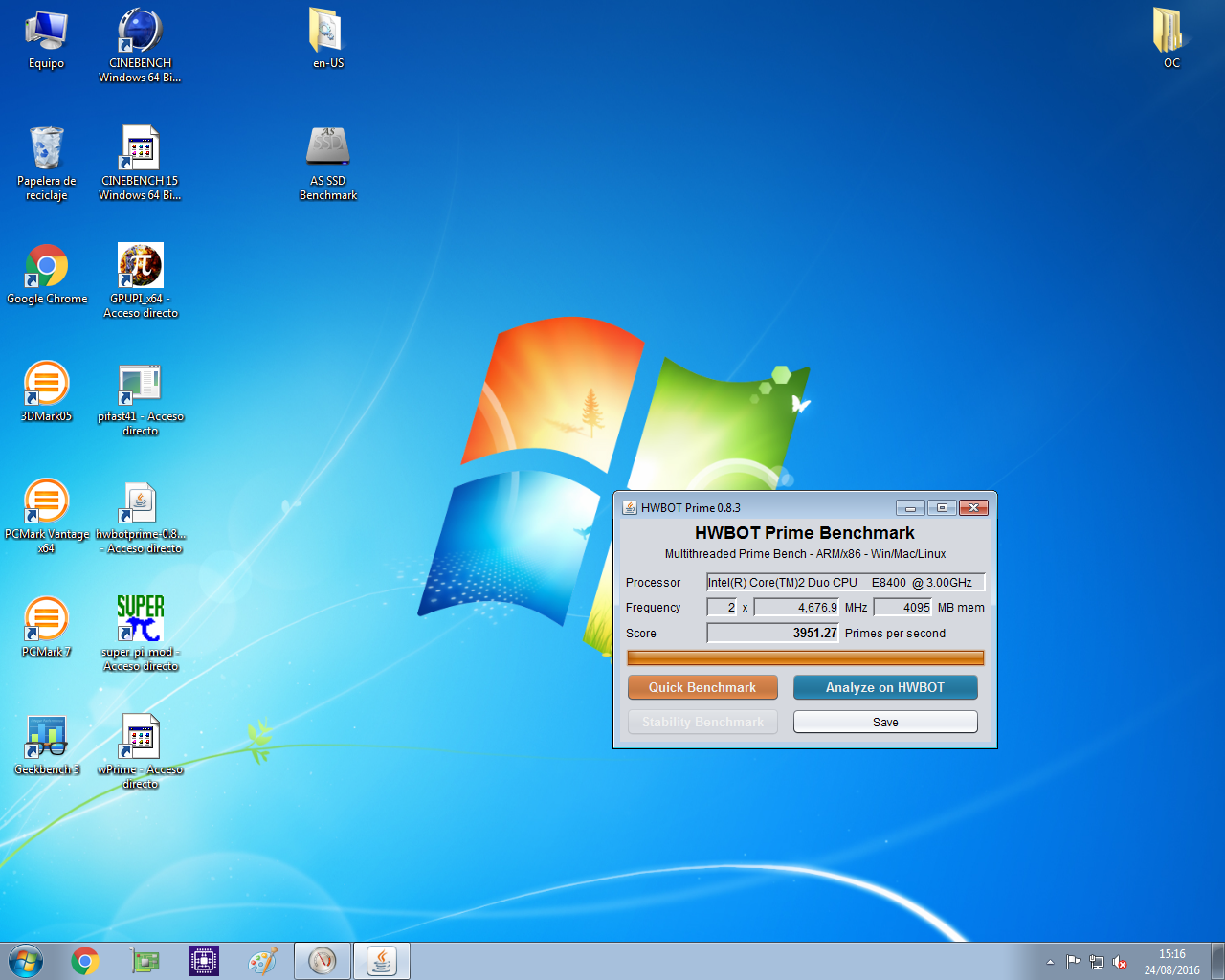Select AS SSD Benchmark icon
Image resolution: width=1225 pixels, height=980 pixels.
[x=328, y=163]
